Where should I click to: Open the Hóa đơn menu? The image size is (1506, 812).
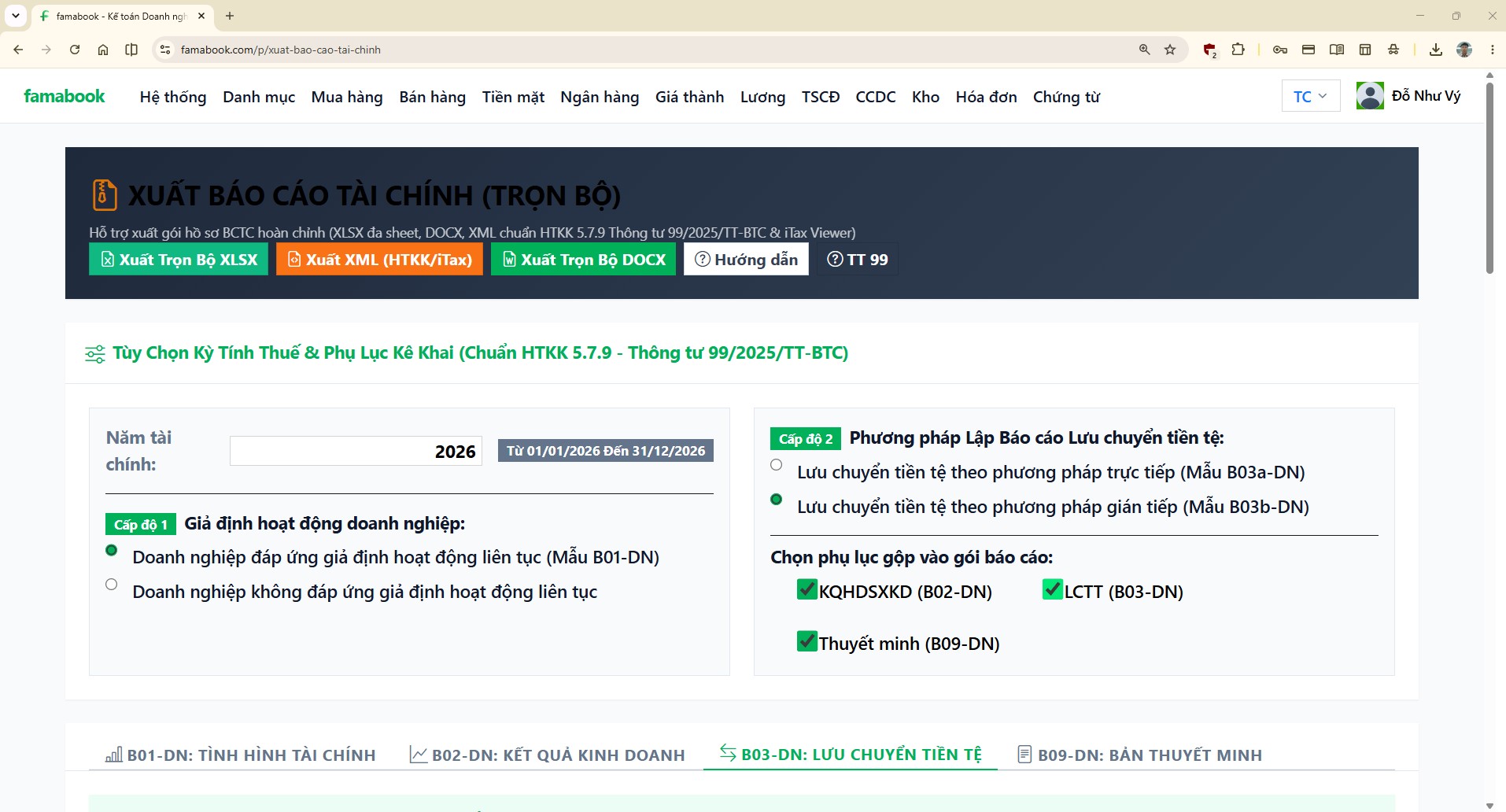click(987, 97)
